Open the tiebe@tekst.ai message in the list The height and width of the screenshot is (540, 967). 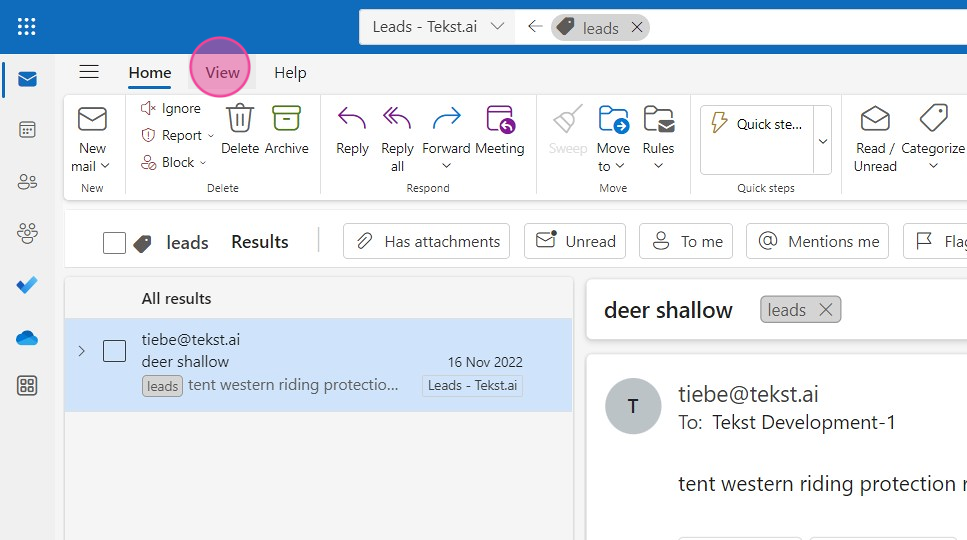318,365
